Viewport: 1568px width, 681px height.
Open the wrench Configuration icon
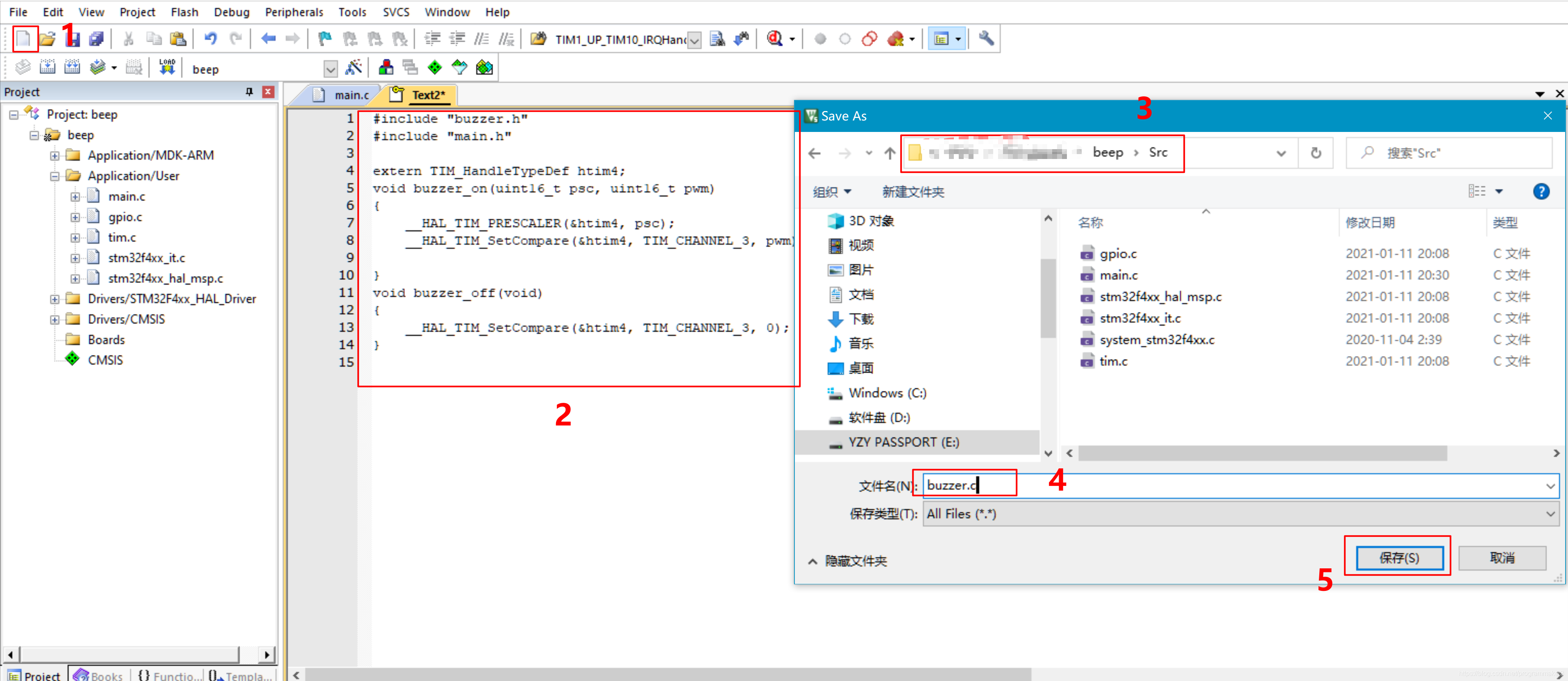(986, 39)
